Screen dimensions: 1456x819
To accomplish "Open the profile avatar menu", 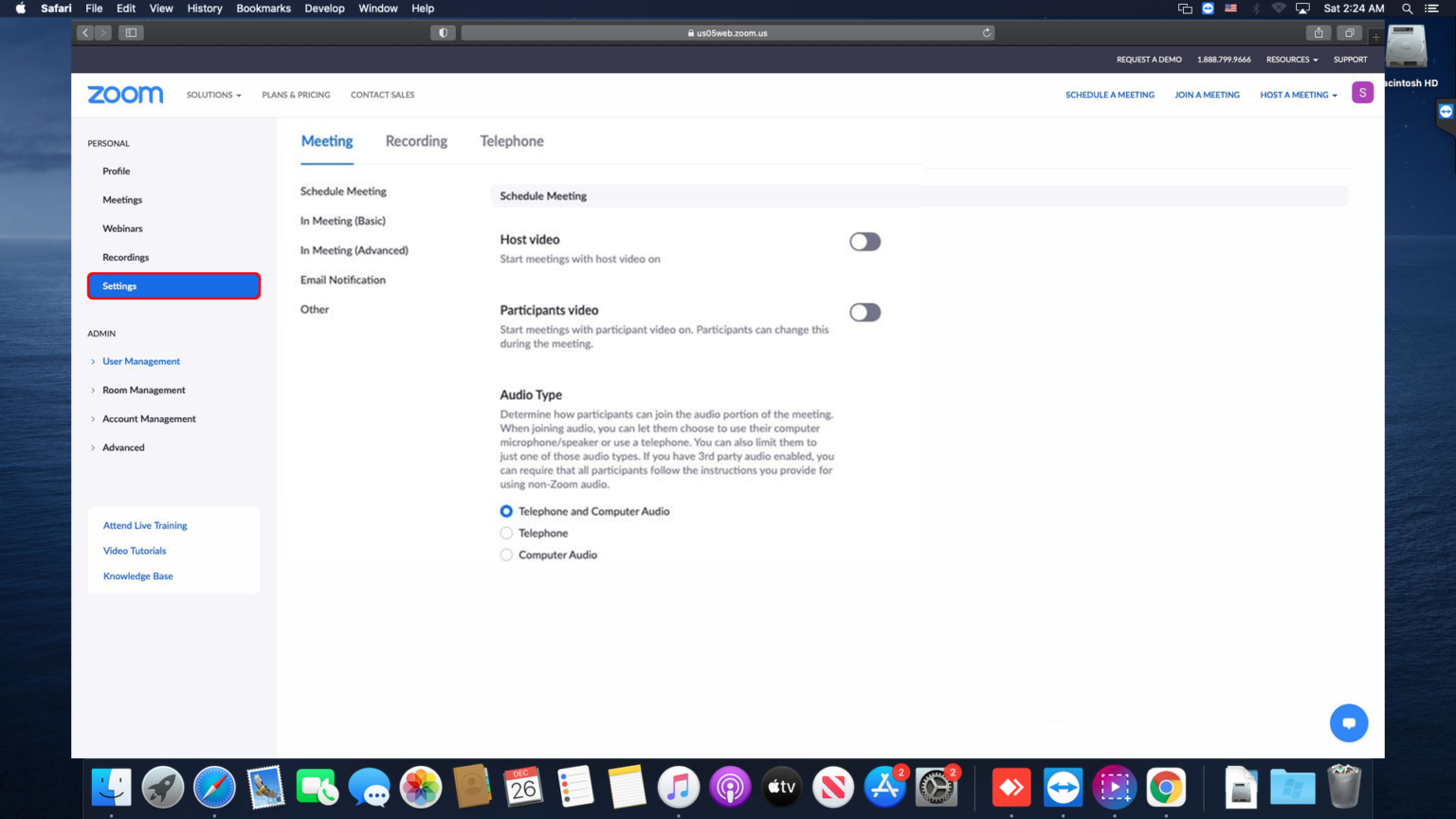I will (1362, 92).
